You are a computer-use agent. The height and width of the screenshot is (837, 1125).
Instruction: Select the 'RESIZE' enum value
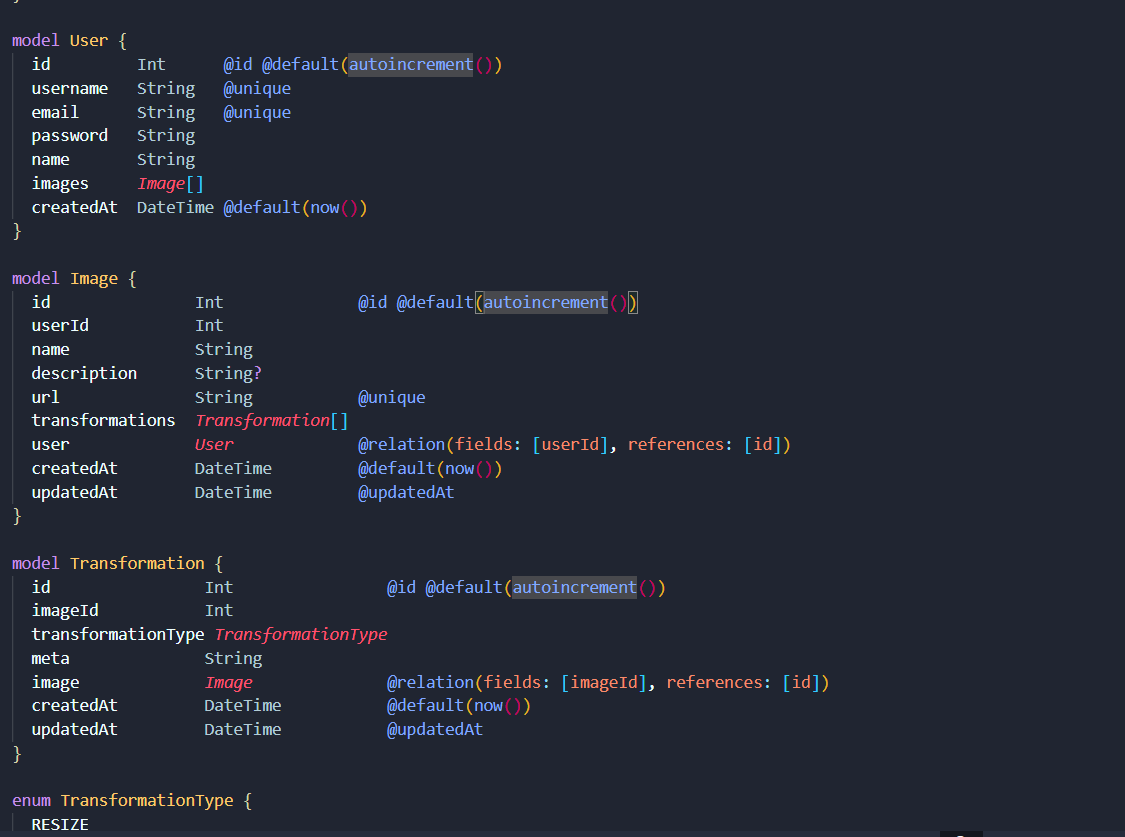pos(60,825)
